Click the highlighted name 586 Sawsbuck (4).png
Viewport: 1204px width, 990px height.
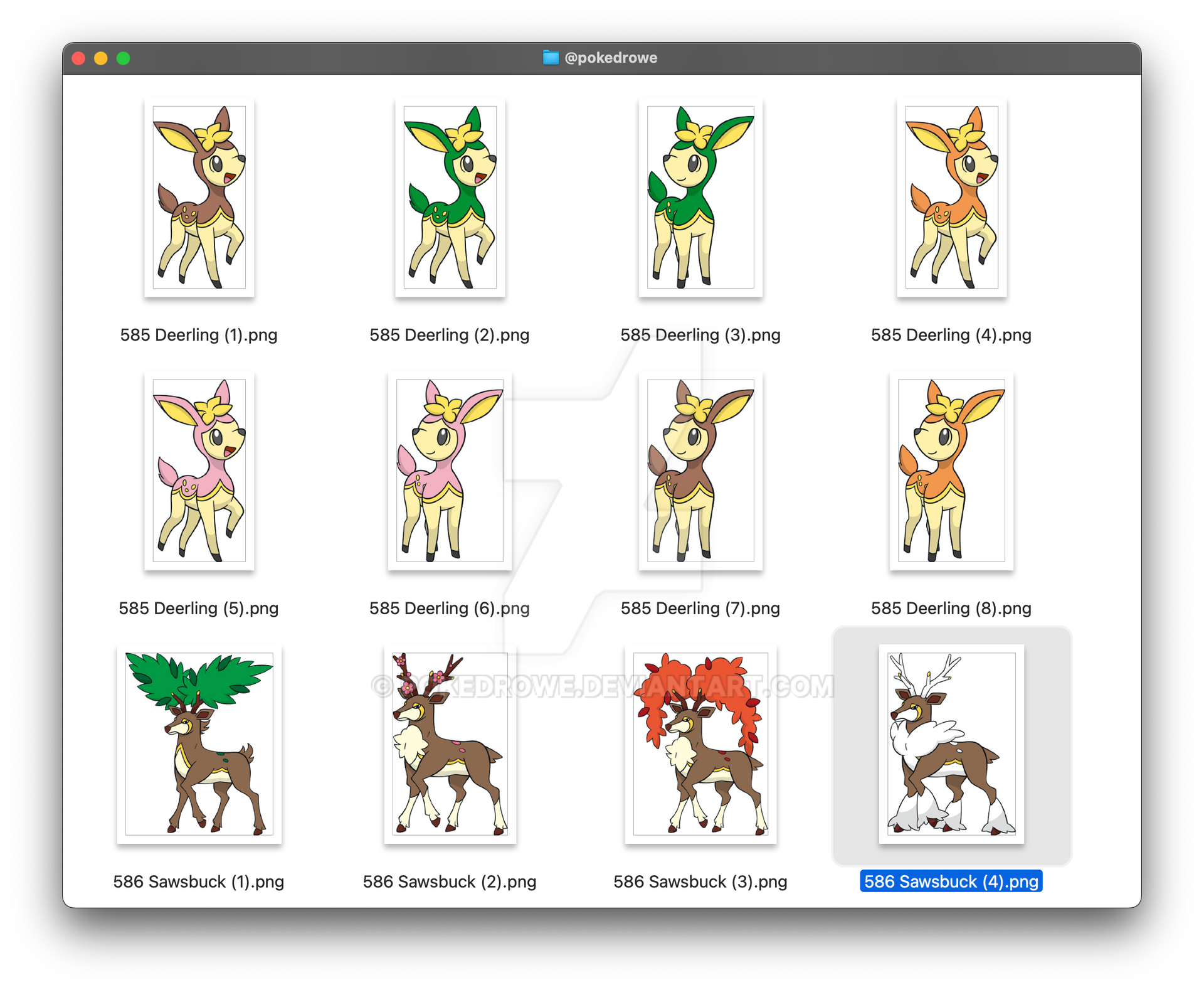point(951,881)
